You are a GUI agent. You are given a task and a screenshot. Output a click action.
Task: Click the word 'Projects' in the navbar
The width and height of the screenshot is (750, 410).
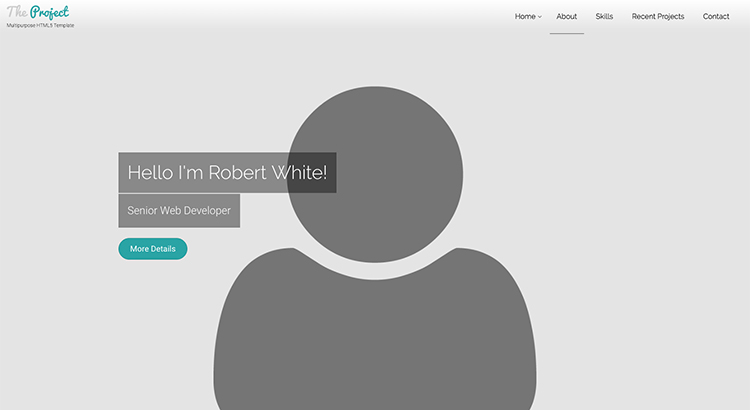670,17
